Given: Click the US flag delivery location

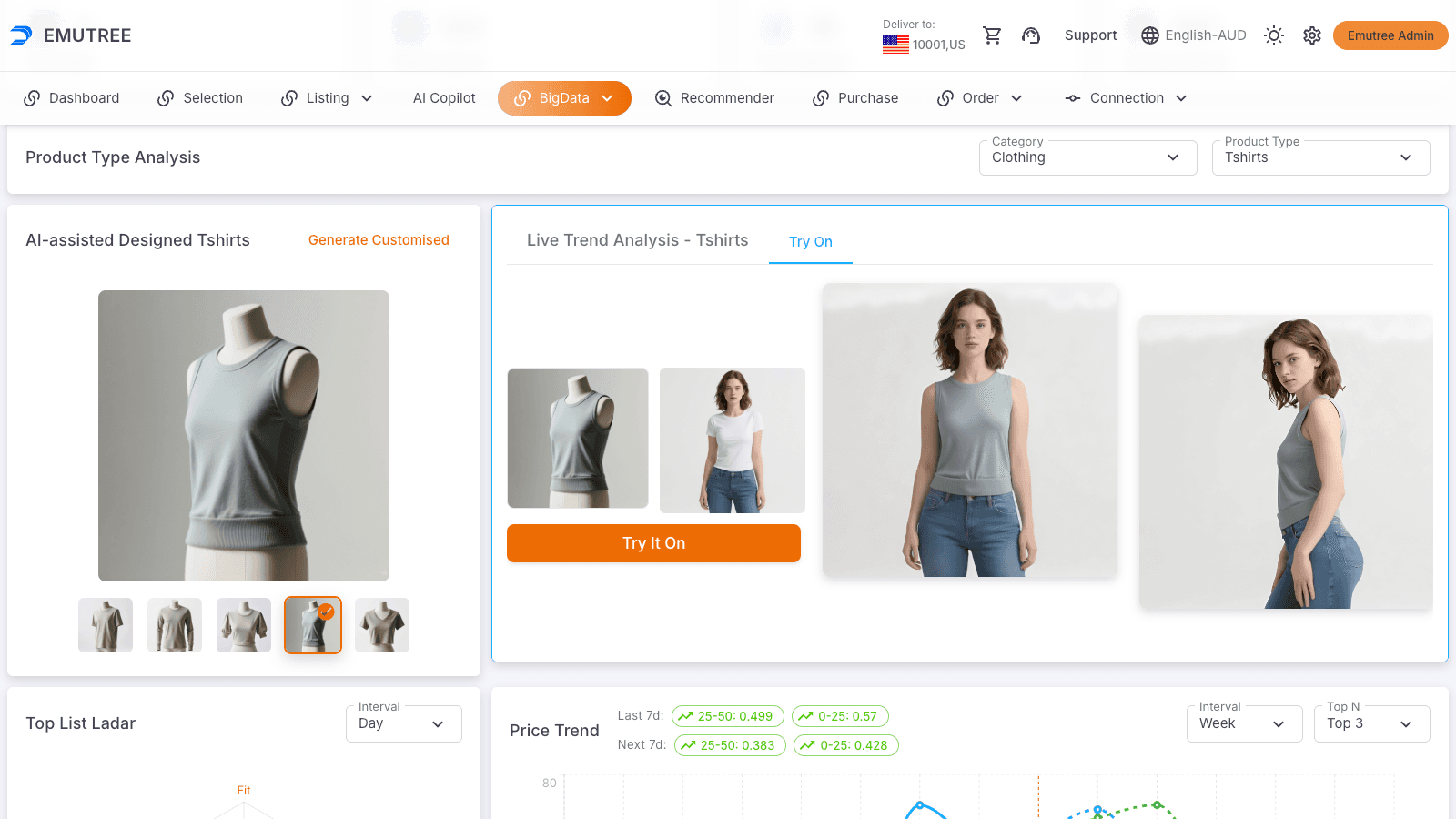Looking at the screenshot, I should point(895,44).
